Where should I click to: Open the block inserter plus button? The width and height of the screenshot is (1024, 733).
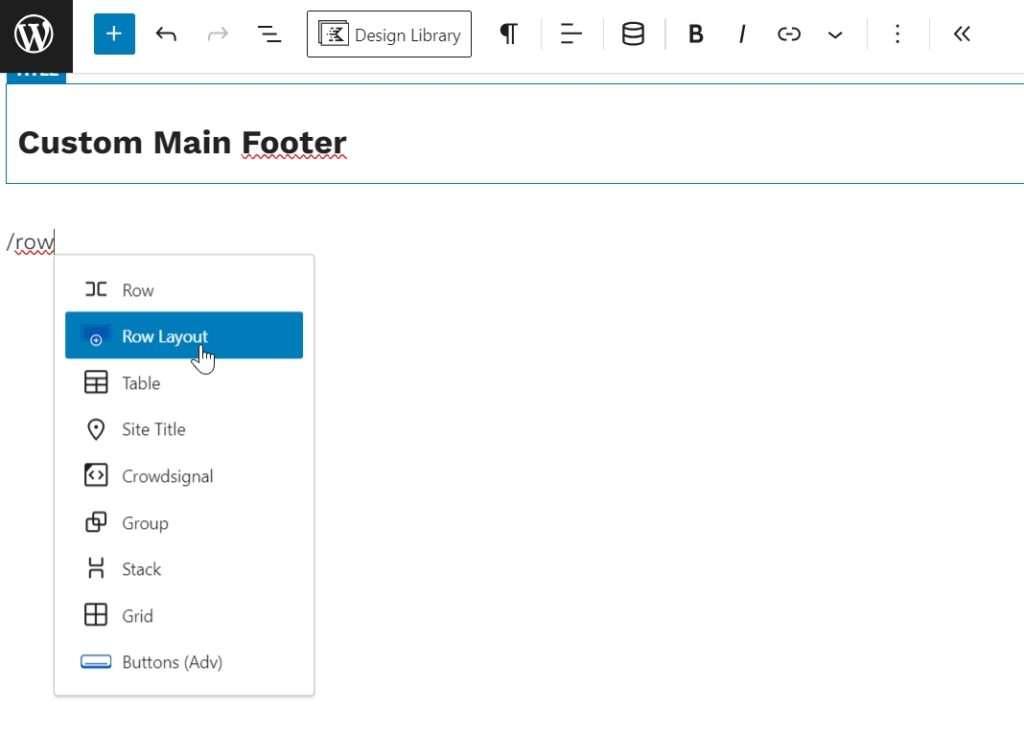point(114,35)
